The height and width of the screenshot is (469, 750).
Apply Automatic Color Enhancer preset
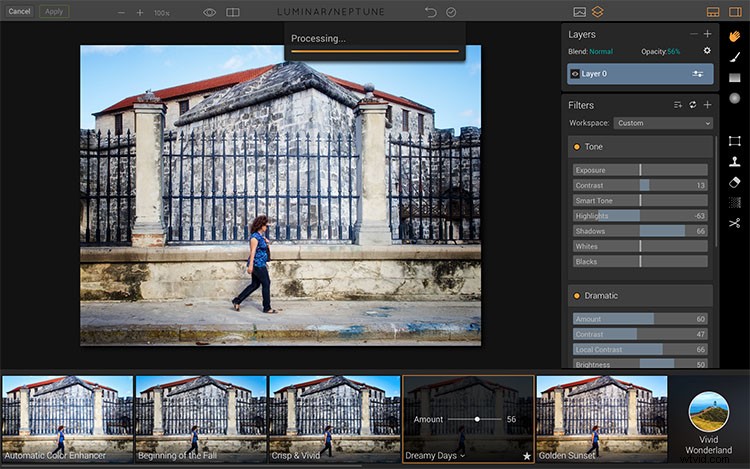(x=67, y=419)
